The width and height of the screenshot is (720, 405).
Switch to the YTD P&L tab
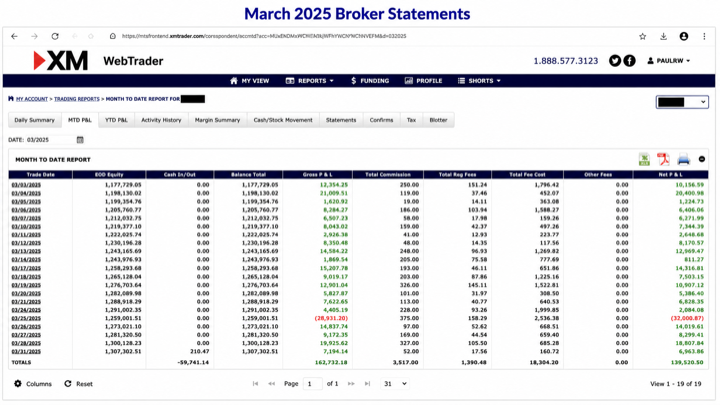pos(116,120)
